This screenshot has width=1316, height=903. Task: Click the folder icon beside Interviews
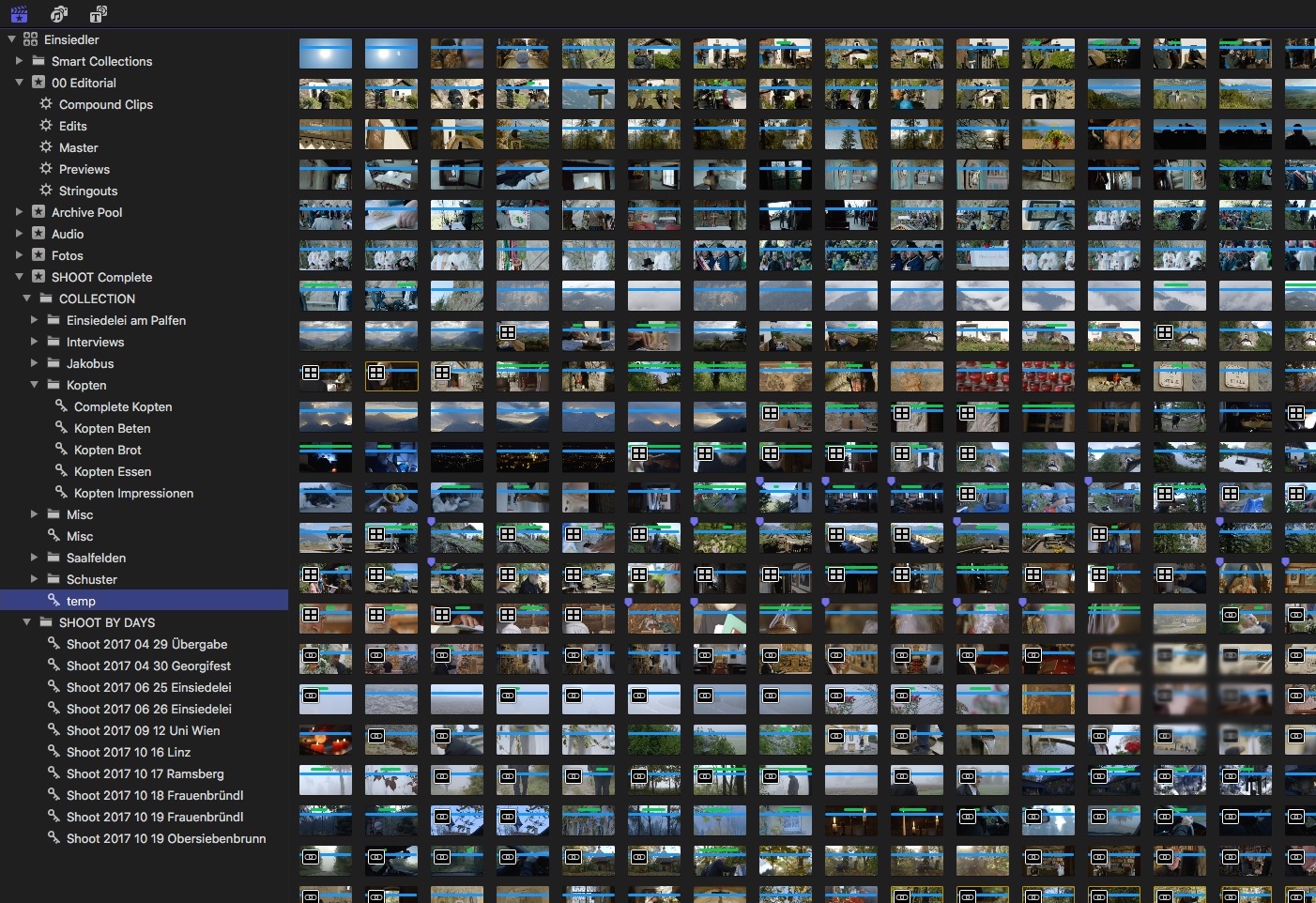(x=53, y=342)
